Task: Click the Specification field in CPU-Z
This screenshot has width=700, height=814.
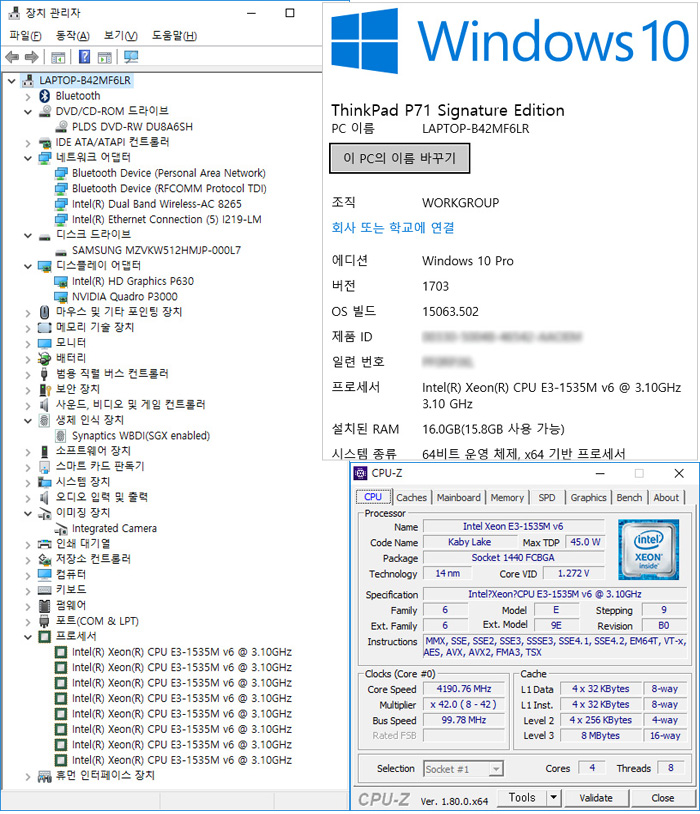Action: click(x=555, y=594)
